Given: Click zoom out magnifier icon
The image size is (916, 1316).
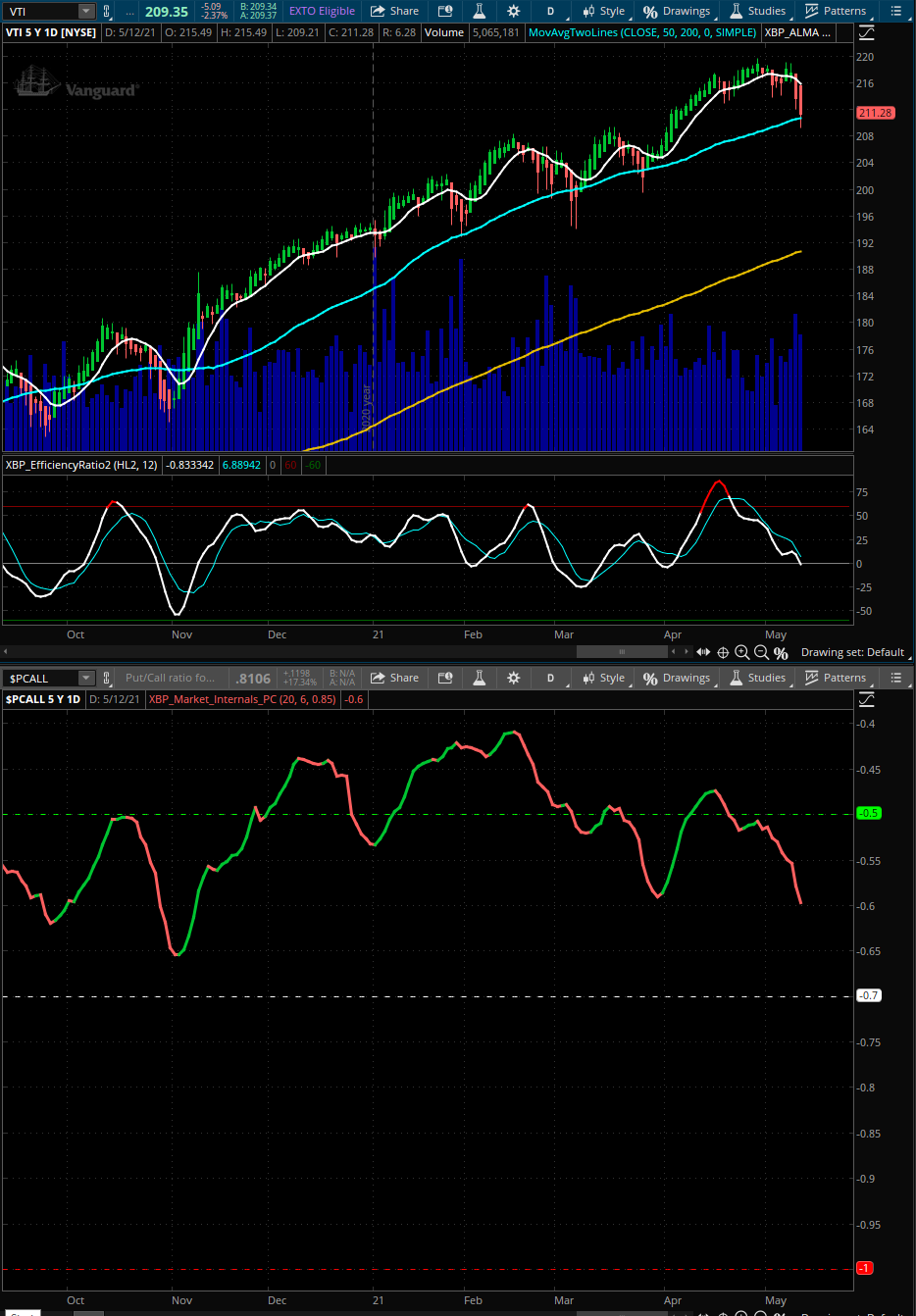Looking at the screenshot, I should tap(761, 653).
